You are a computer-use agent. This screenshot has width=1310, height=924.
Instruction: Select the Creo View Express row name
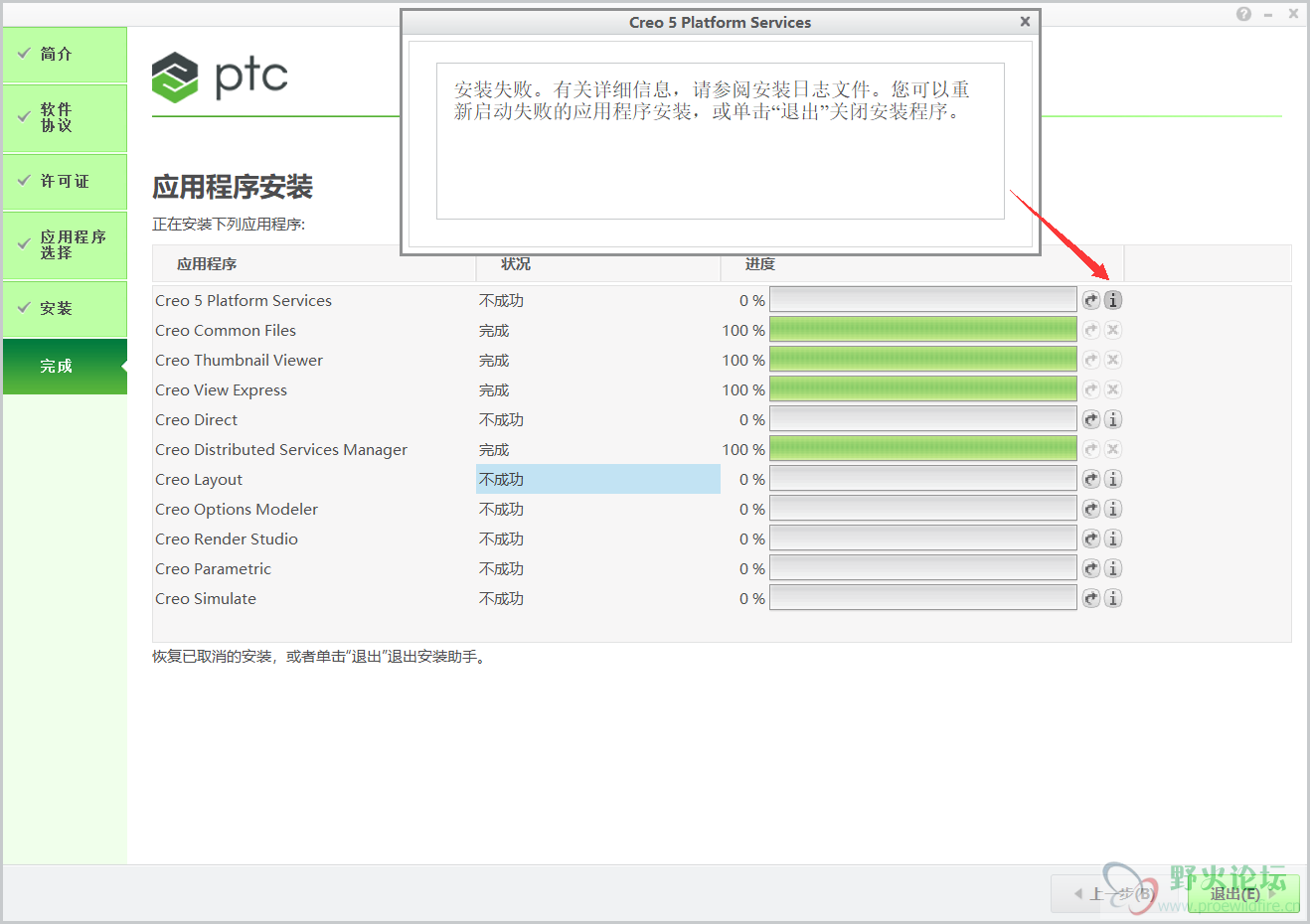221,389
